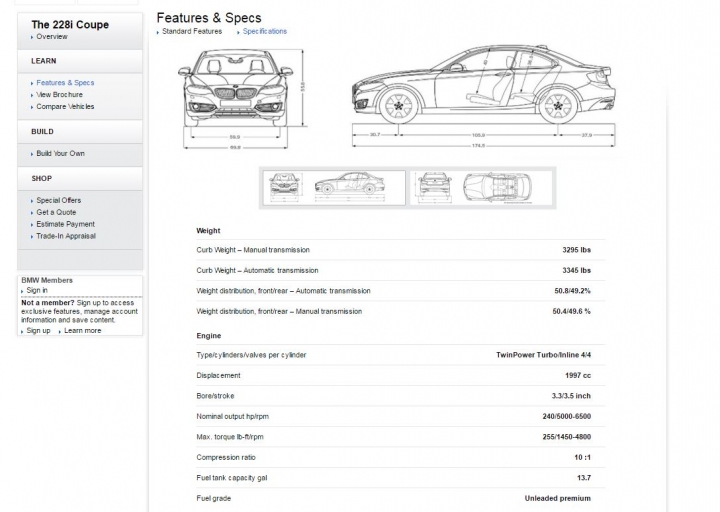Select the Unleaded premium fuel grade value
Viewport: 720px width, 512px height.
click(557, 498)
